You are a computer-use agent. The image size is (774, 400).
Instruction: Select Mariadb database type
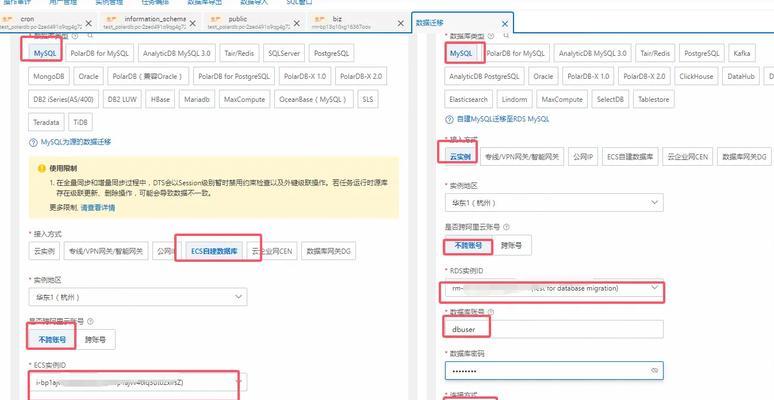[x=196, y=99]
